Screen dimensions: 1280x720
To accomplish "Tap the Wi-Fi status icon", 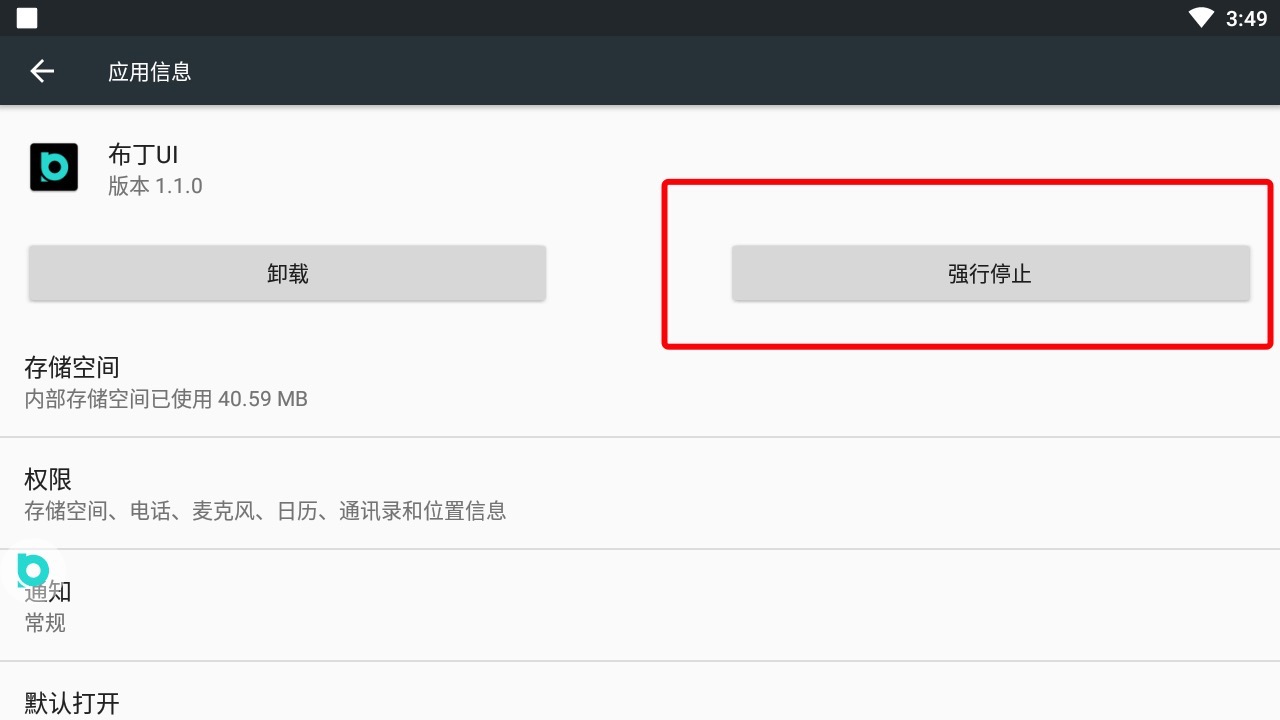I will point(1201,18).
